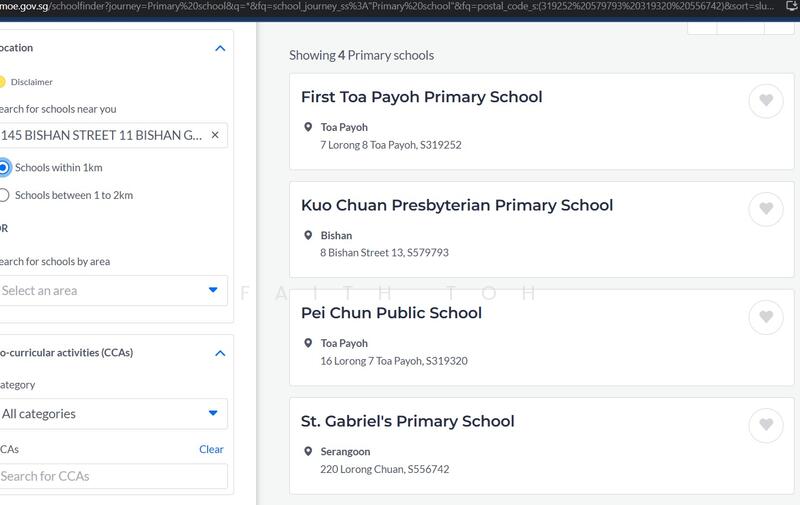This screenshot has width=800, height=505.
Task: Click location pin beside Serangoon
Action: pos(308,452)
